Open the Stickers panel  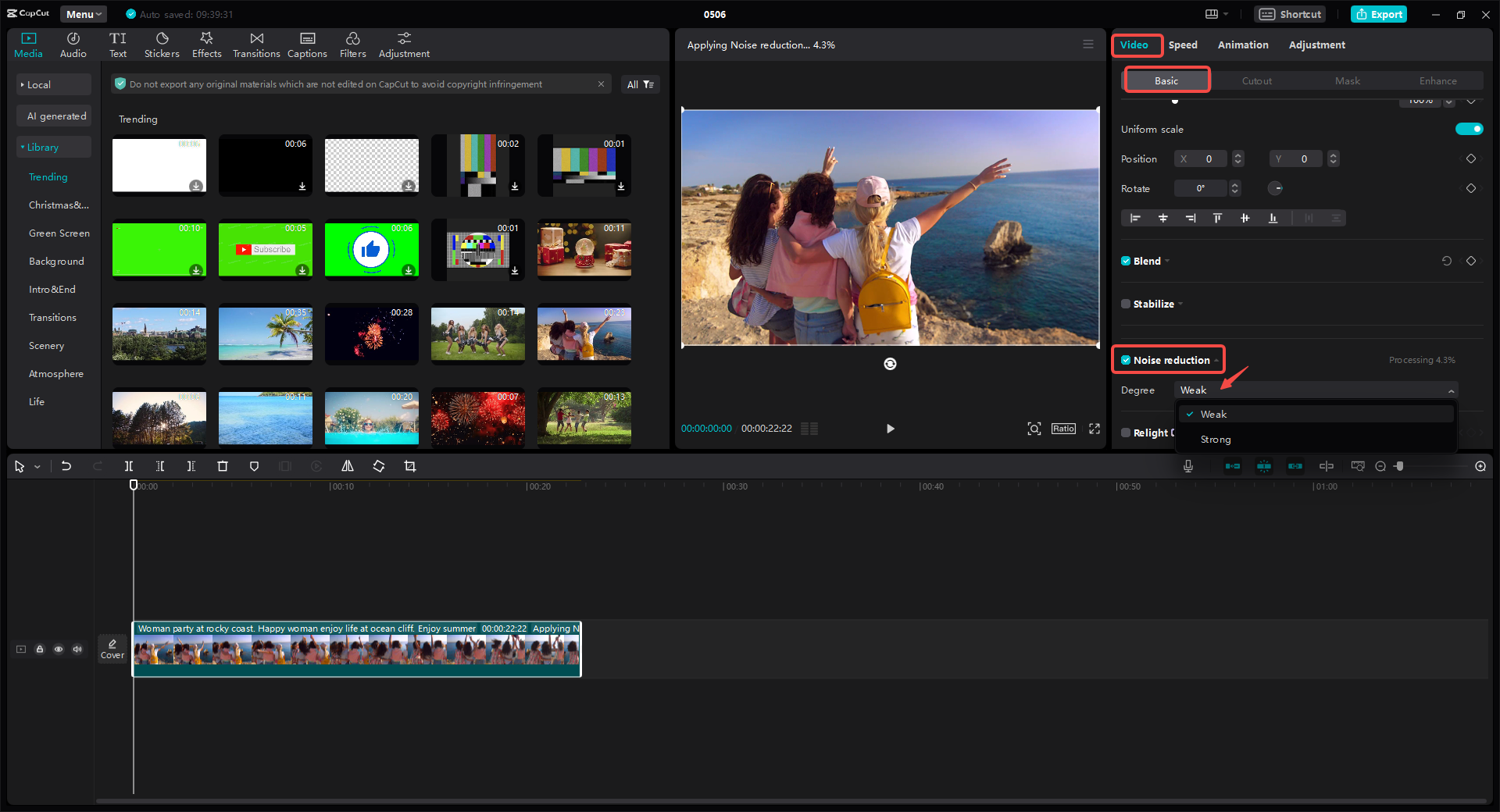(162, 44)
